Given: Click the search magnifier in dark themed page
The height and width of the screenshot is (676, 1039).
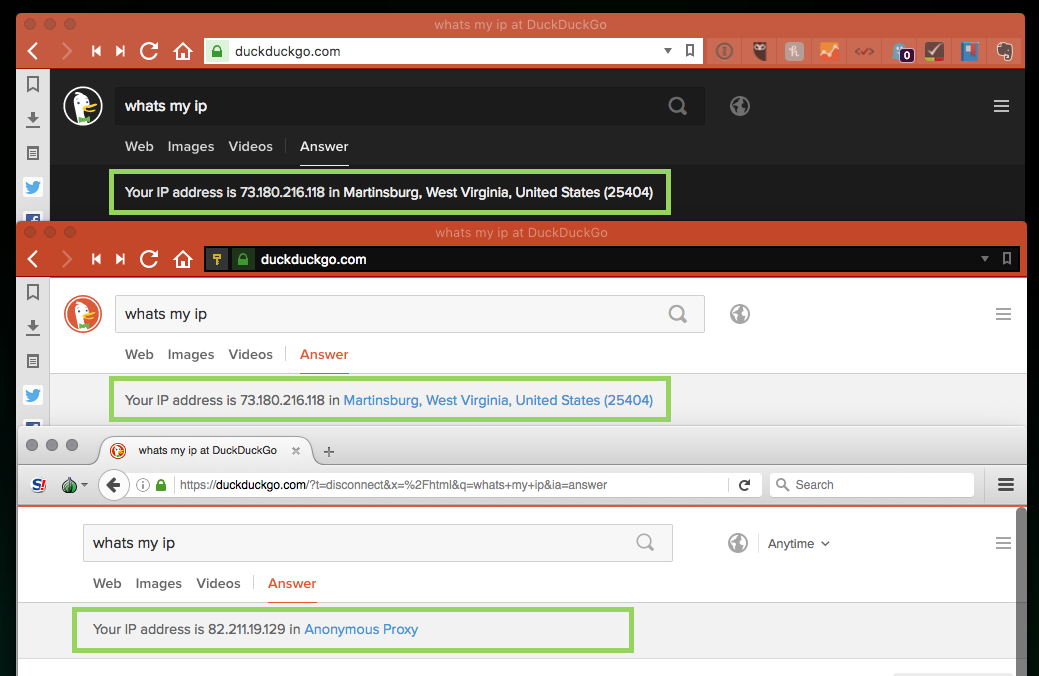Looking at the screenshot, I should pyautogui.click(x=677, y=106).
